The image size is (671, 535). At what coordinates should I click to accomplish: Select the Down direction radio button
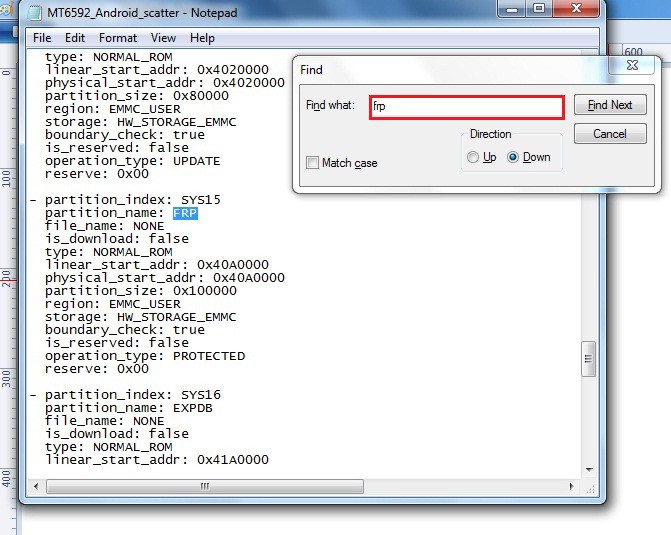[514, 157]
